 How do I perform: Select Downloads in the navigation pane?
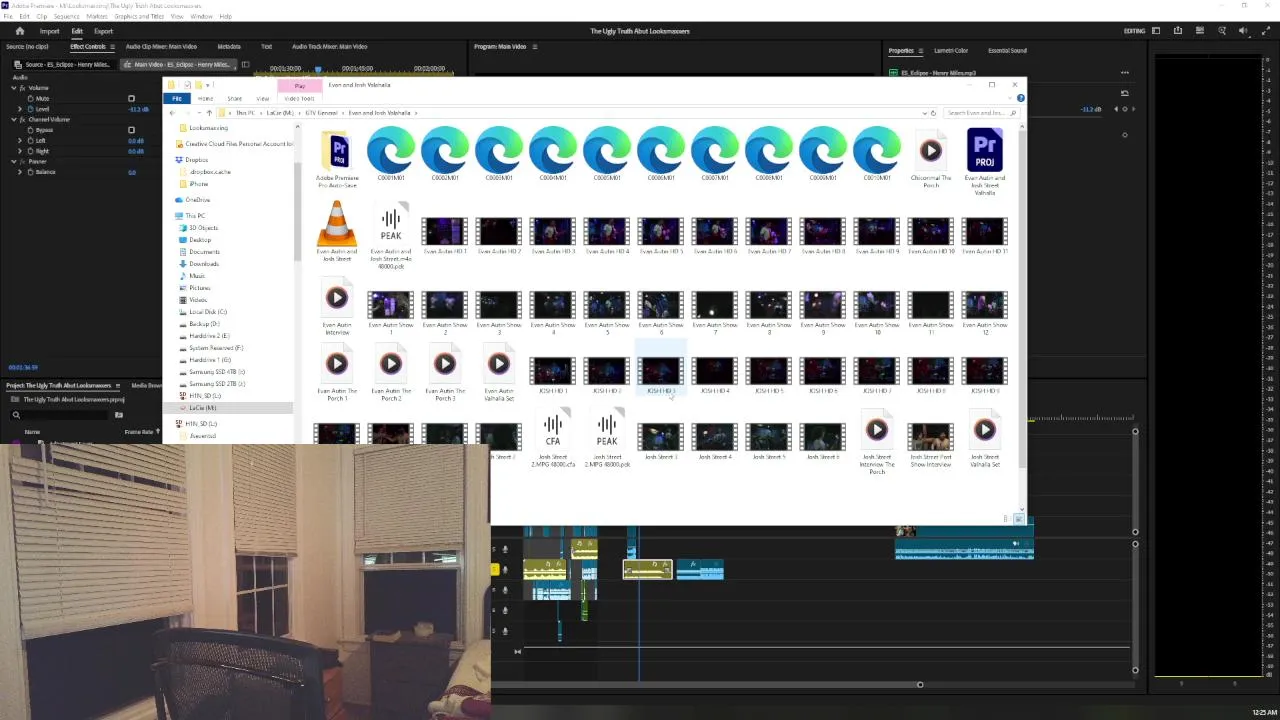[204, 264]
